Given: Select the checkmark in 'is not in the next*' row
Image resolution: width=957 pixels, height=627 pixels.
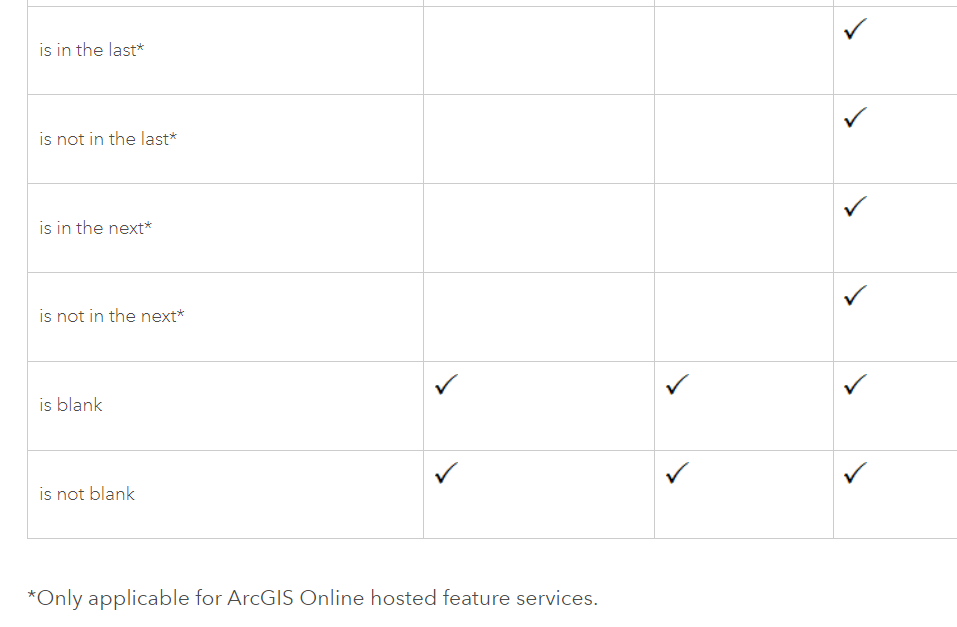Looking at the screenshot, I should (854, 296).
